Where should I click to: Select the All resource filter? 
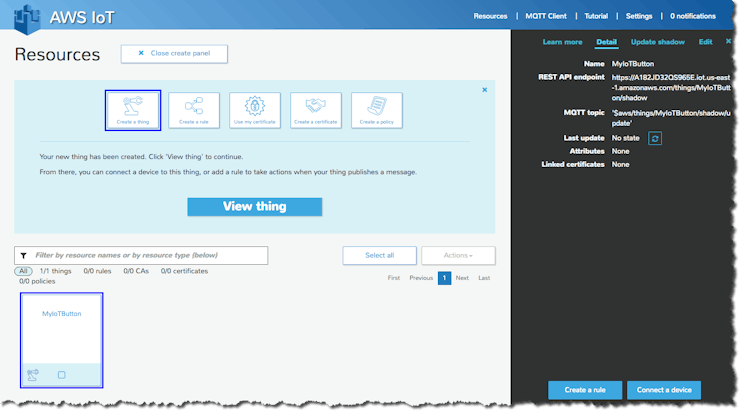(23, 271)
